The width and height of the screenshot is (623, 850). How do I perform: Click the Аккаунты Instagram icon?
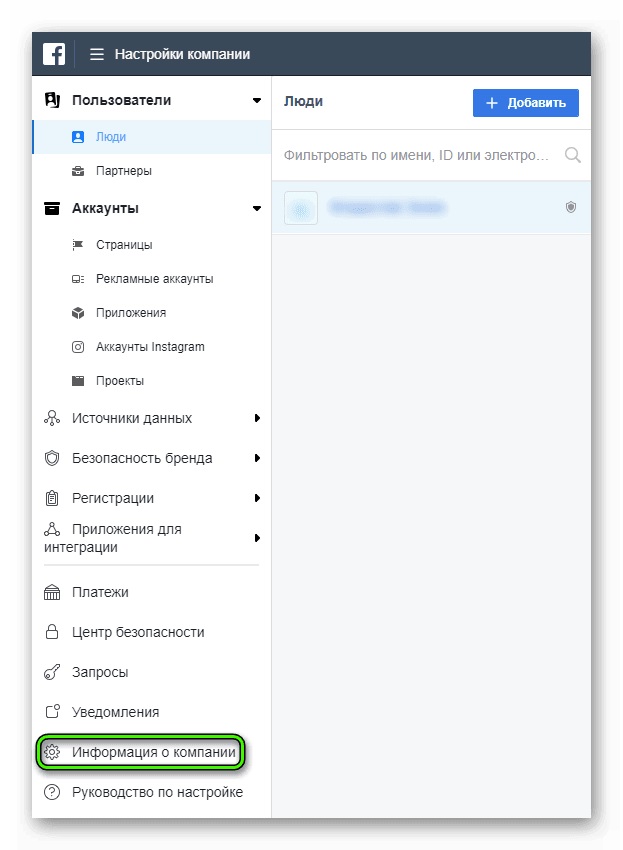pyautogui.click(x=78, y=347)
